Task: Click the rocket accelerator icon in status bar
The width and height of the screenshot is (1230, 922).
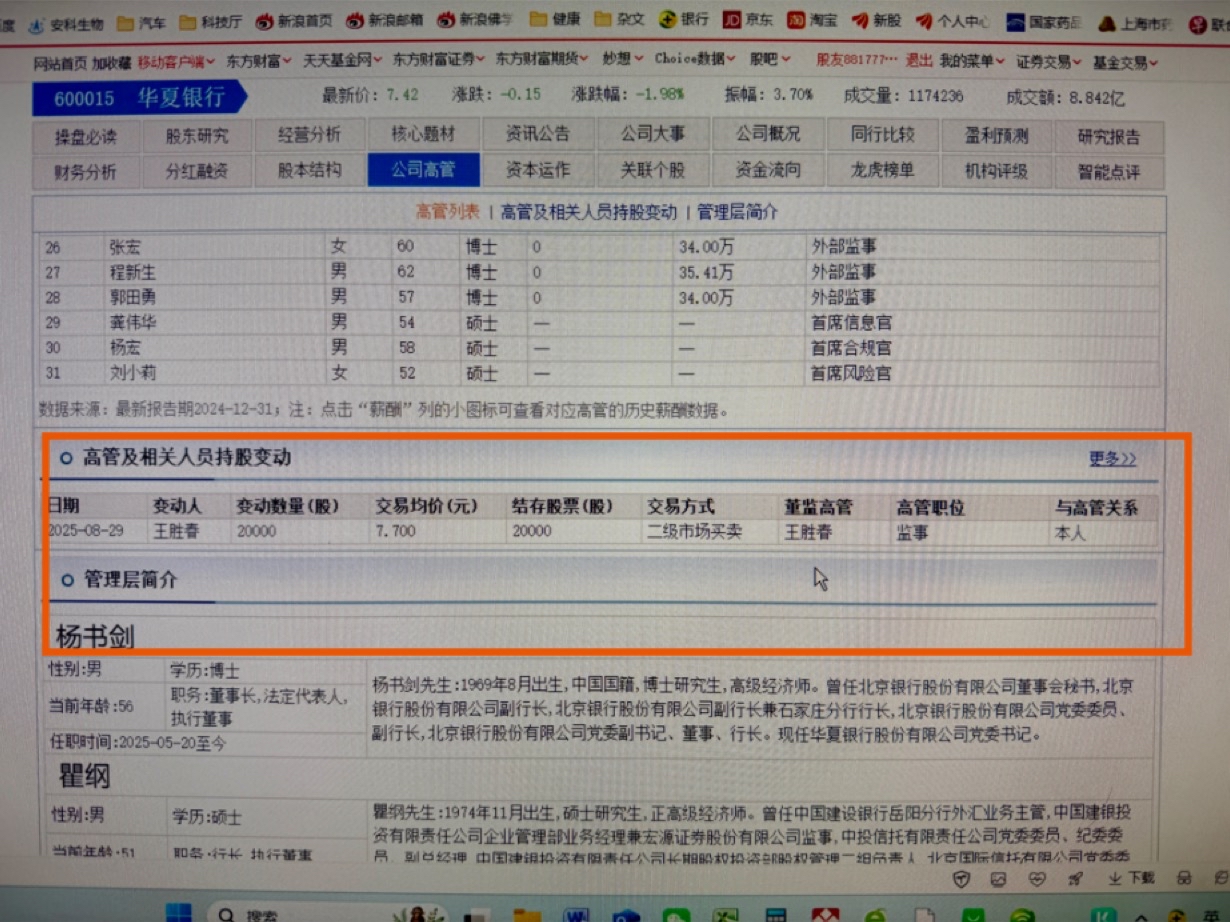Action: [1076, 878]
